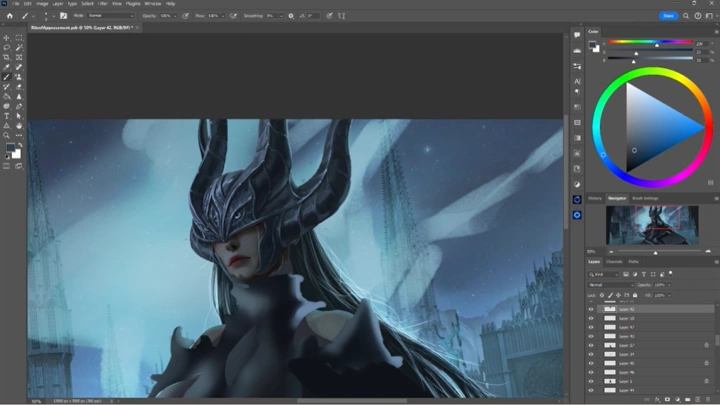Open the Smoothing dropdown arrow
Viewport: 720px width, 405px height.
[281, 16]
